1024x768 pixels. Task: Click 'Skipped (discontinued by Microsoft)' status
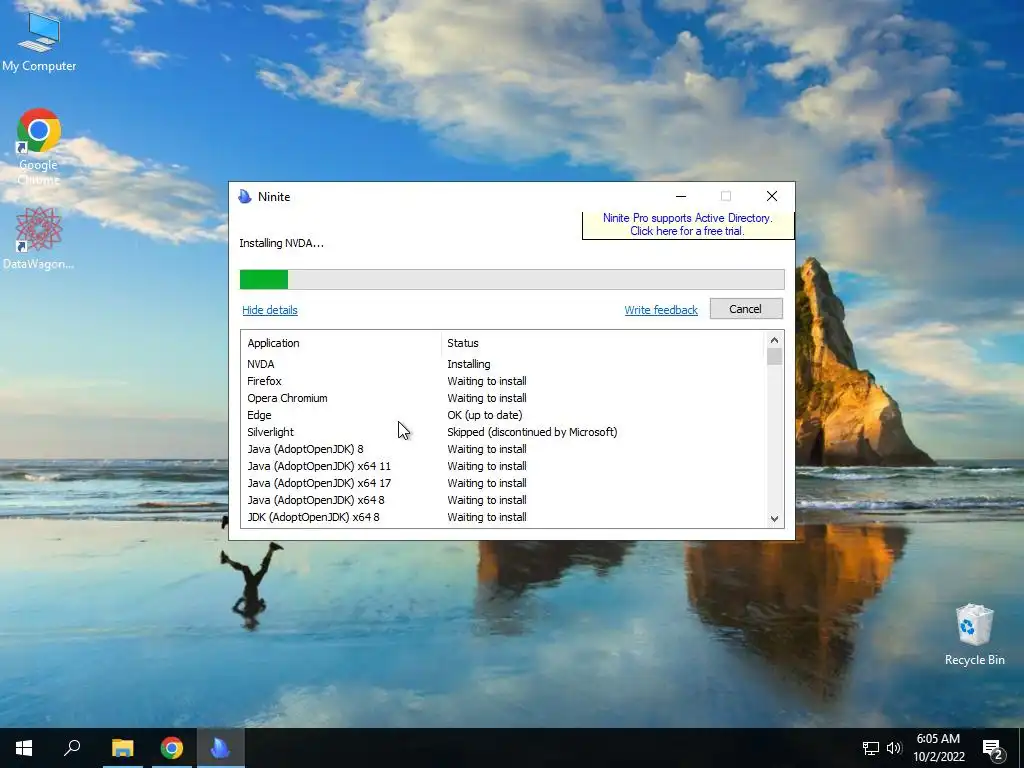click(532, 432)
